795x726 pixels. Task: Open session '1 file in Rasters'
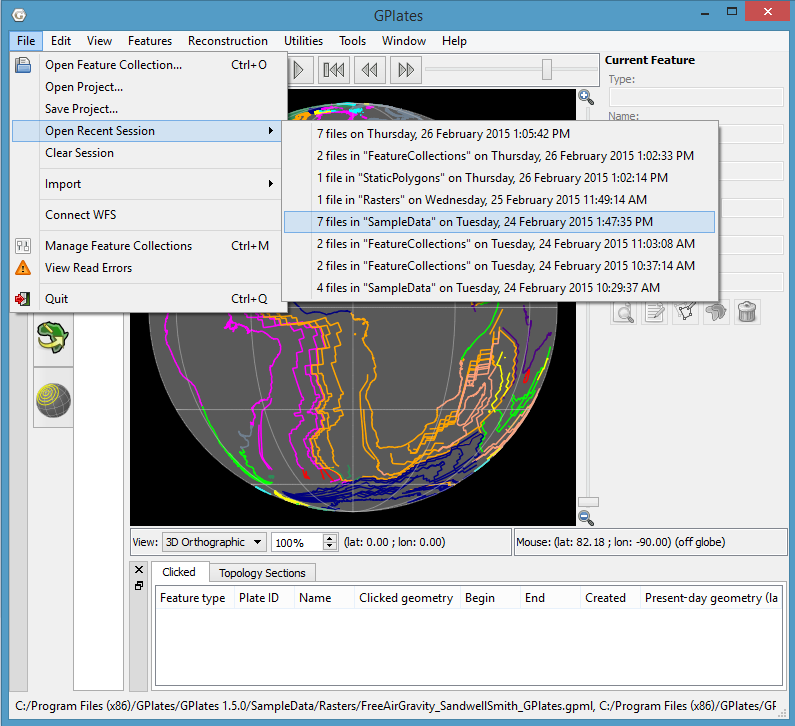pyautogui.click(x=499, y=200)
